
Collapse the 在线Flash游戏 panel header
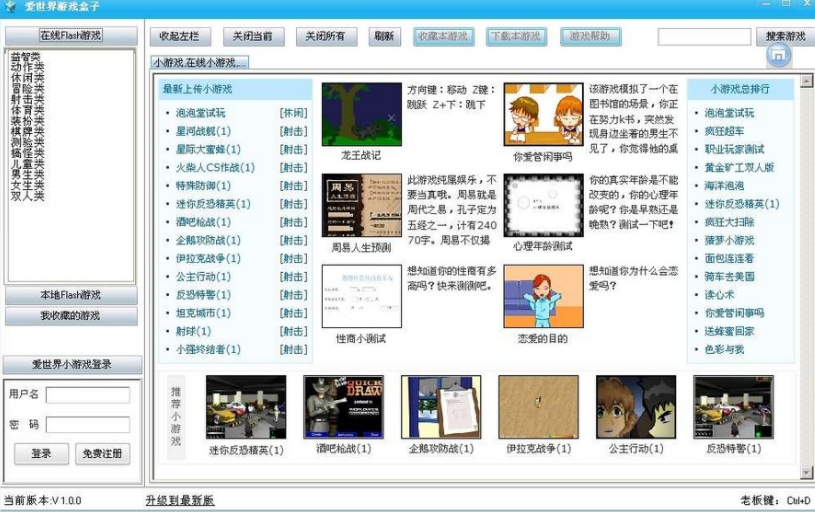point(71,36)
